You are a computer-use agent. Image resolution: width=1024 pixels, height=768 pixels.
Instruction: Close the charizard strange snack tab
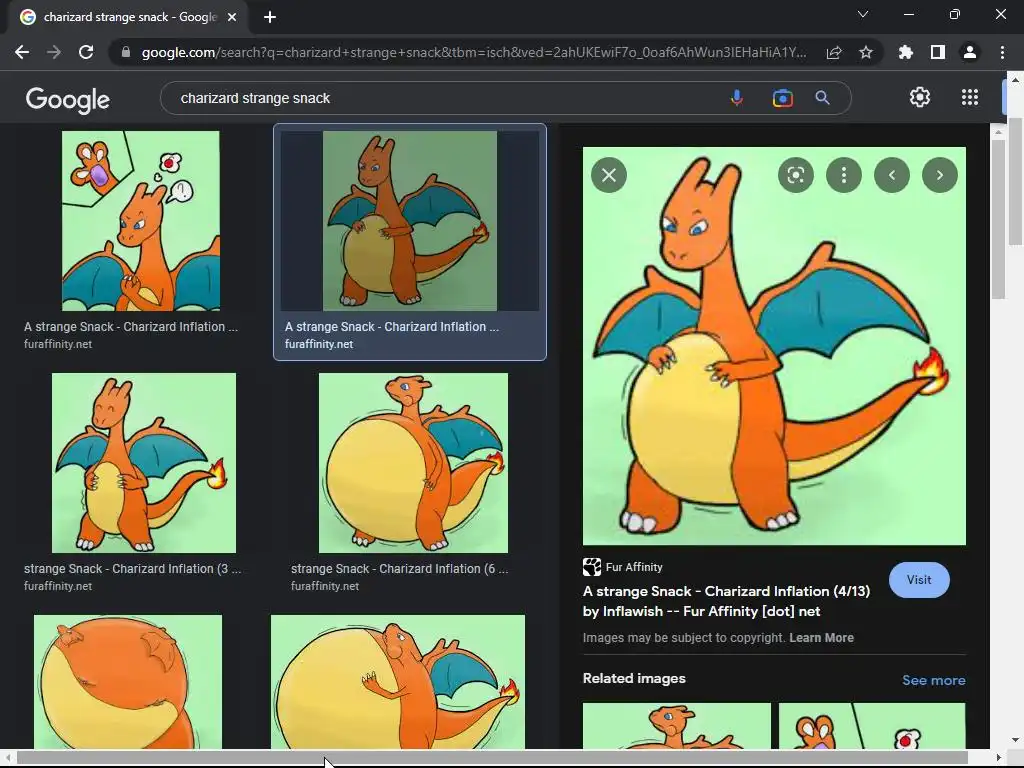pyautogui.click(x=232, y=17)
